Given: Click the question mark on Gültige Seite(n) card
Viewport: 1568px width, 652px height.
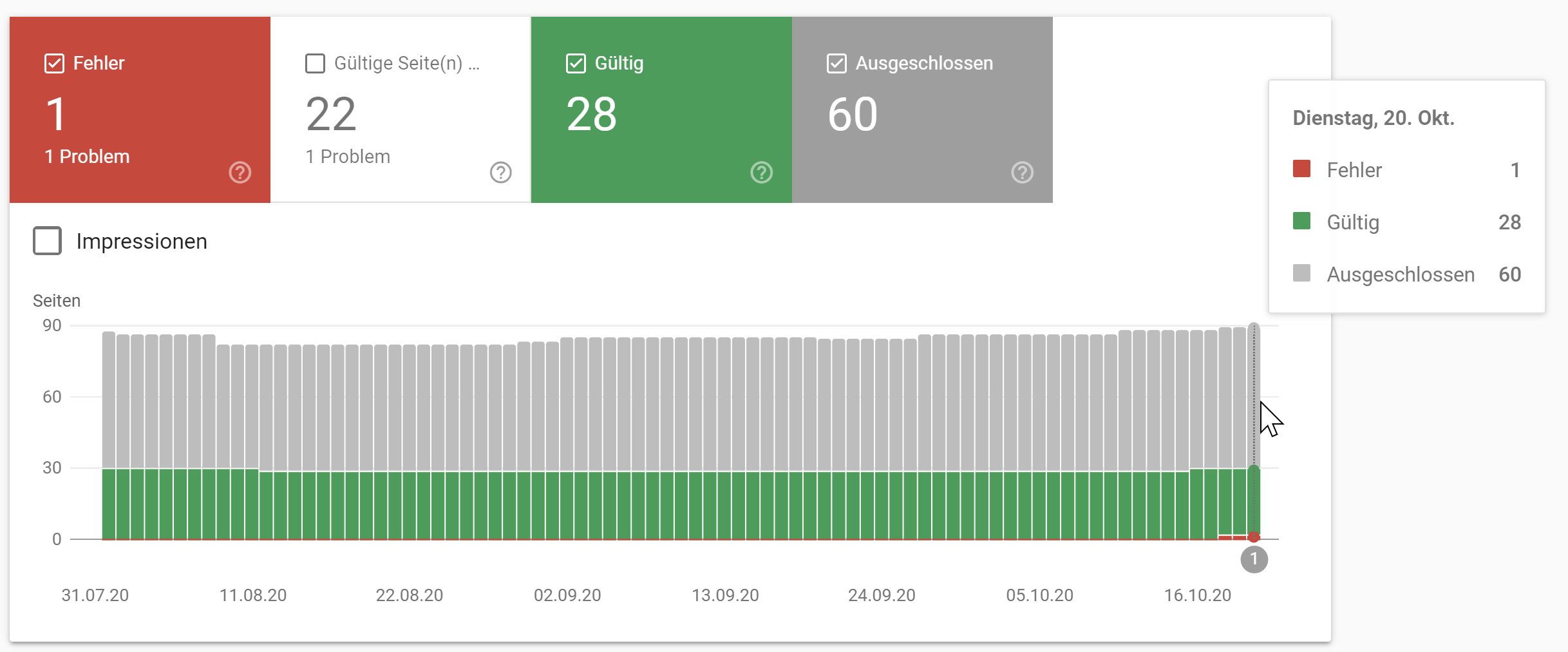Looking at the screenshot, I should [x=500, y=173].
